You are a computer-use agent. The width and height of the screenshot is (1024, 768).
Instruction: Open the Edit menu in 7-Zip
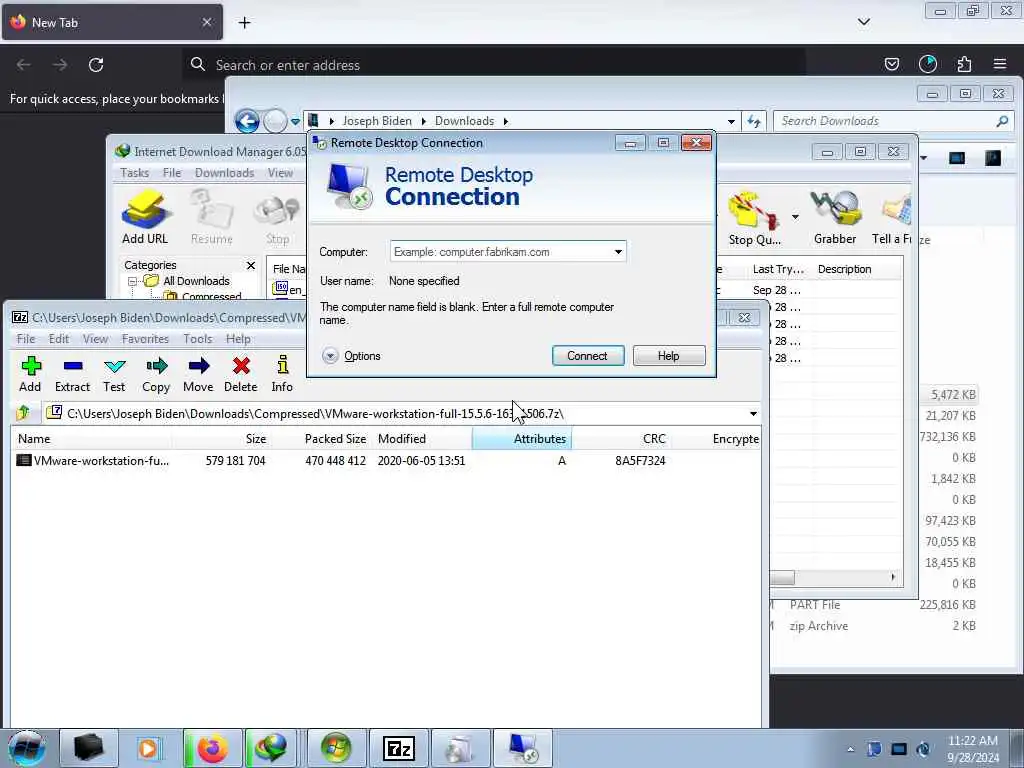coord(59,339)
